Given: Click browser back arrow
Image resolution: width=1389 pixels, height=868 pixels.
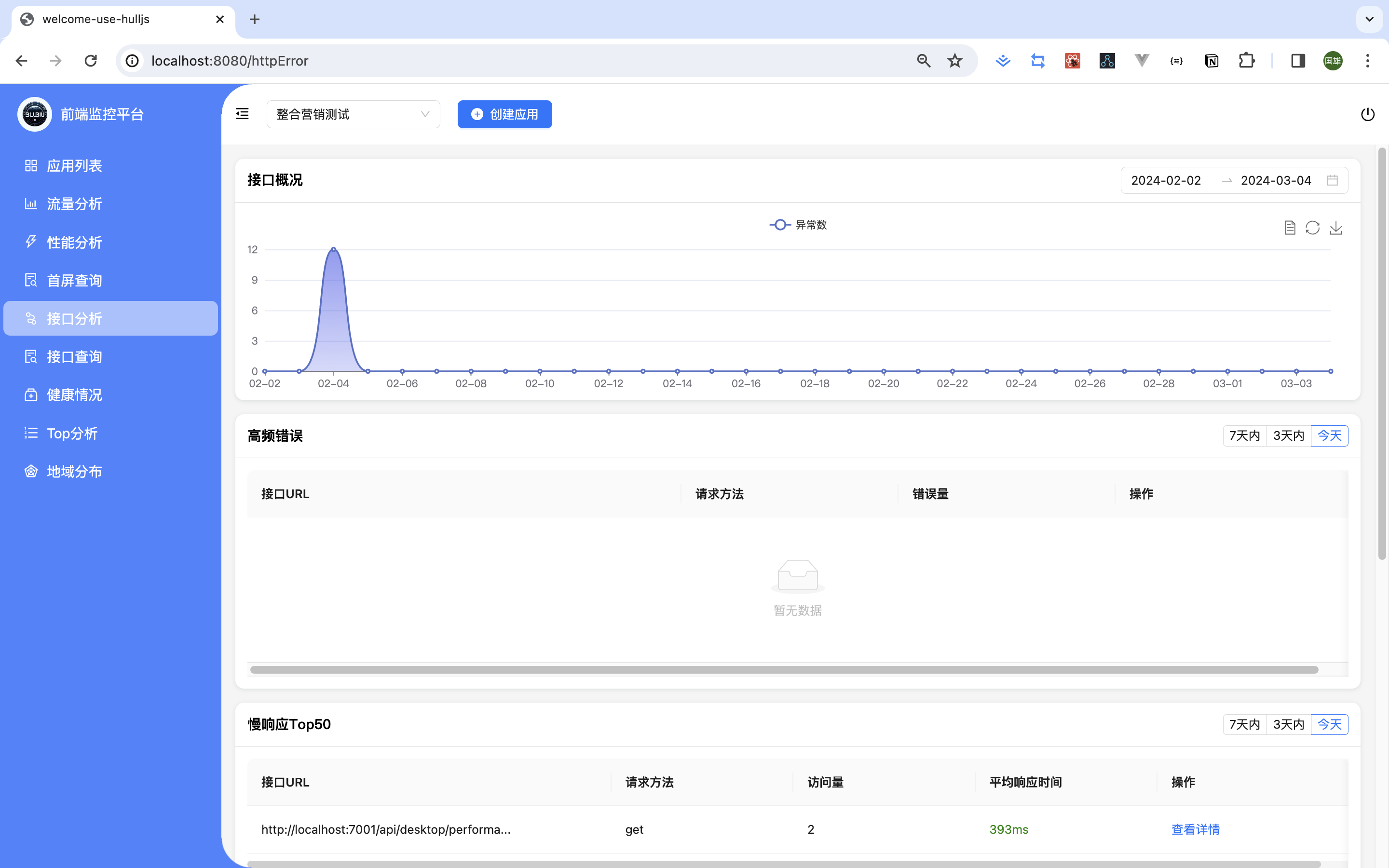Looking at the screenshot, I should click(21, 61).
